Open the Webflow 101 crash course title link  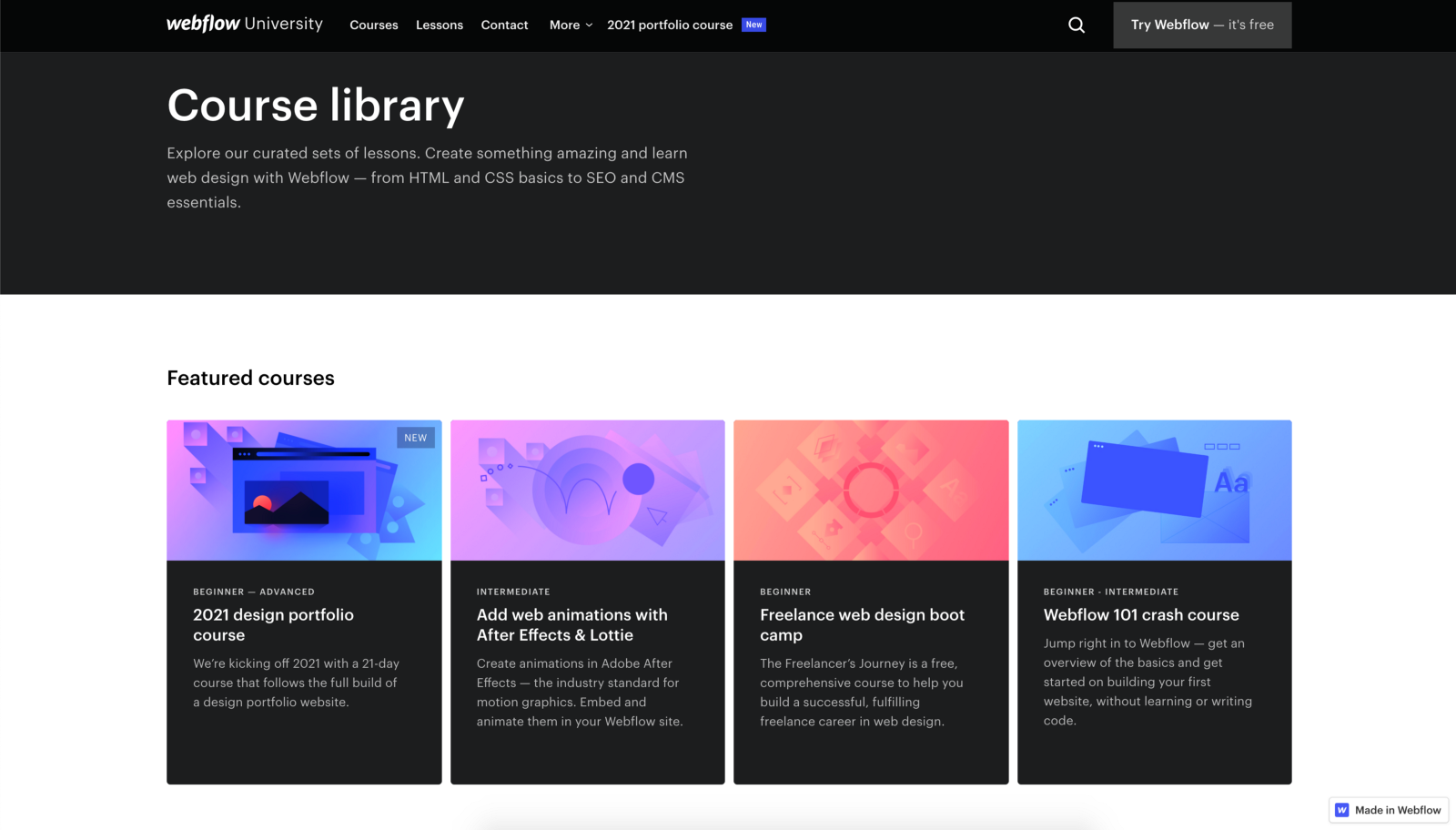(1140, 614)
